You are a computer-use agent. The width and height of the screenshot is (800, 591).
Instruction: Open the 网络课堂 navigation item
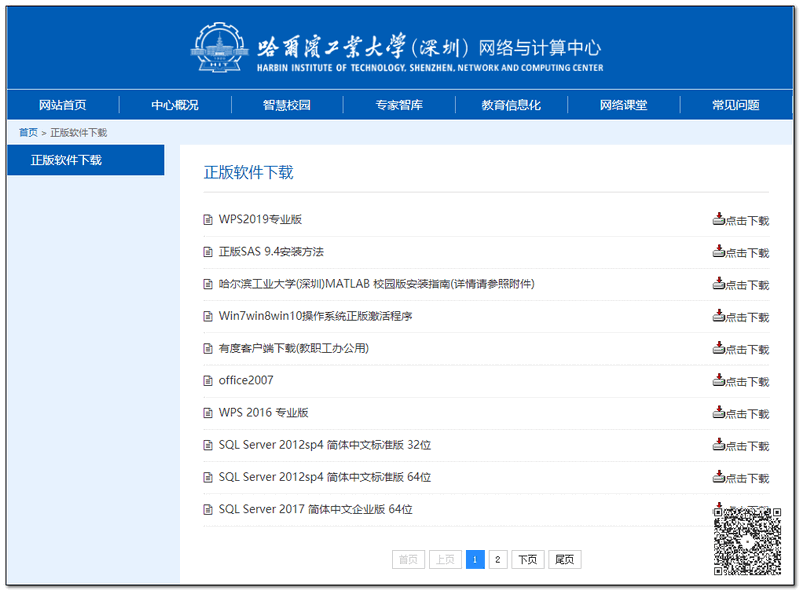coord(623,105)
